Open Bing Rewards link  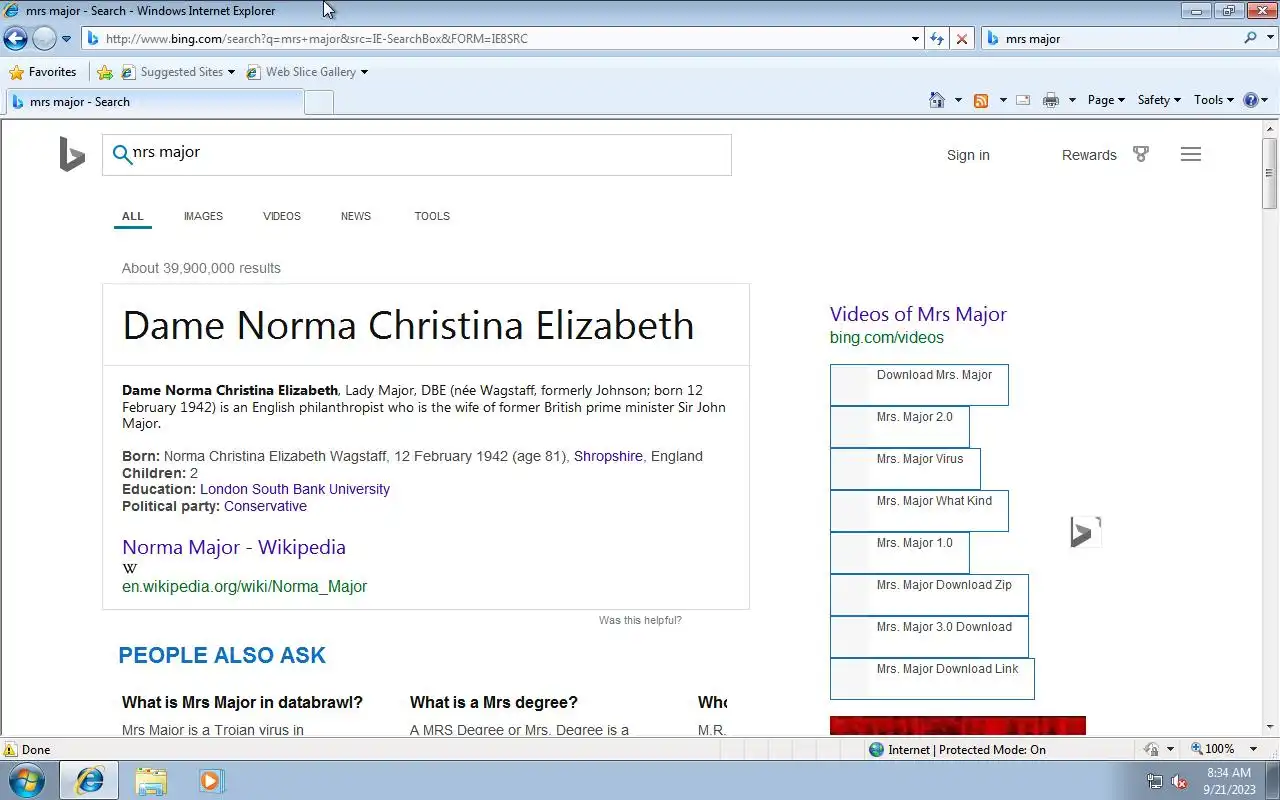pyautogui.click(x=1089, y=155)
